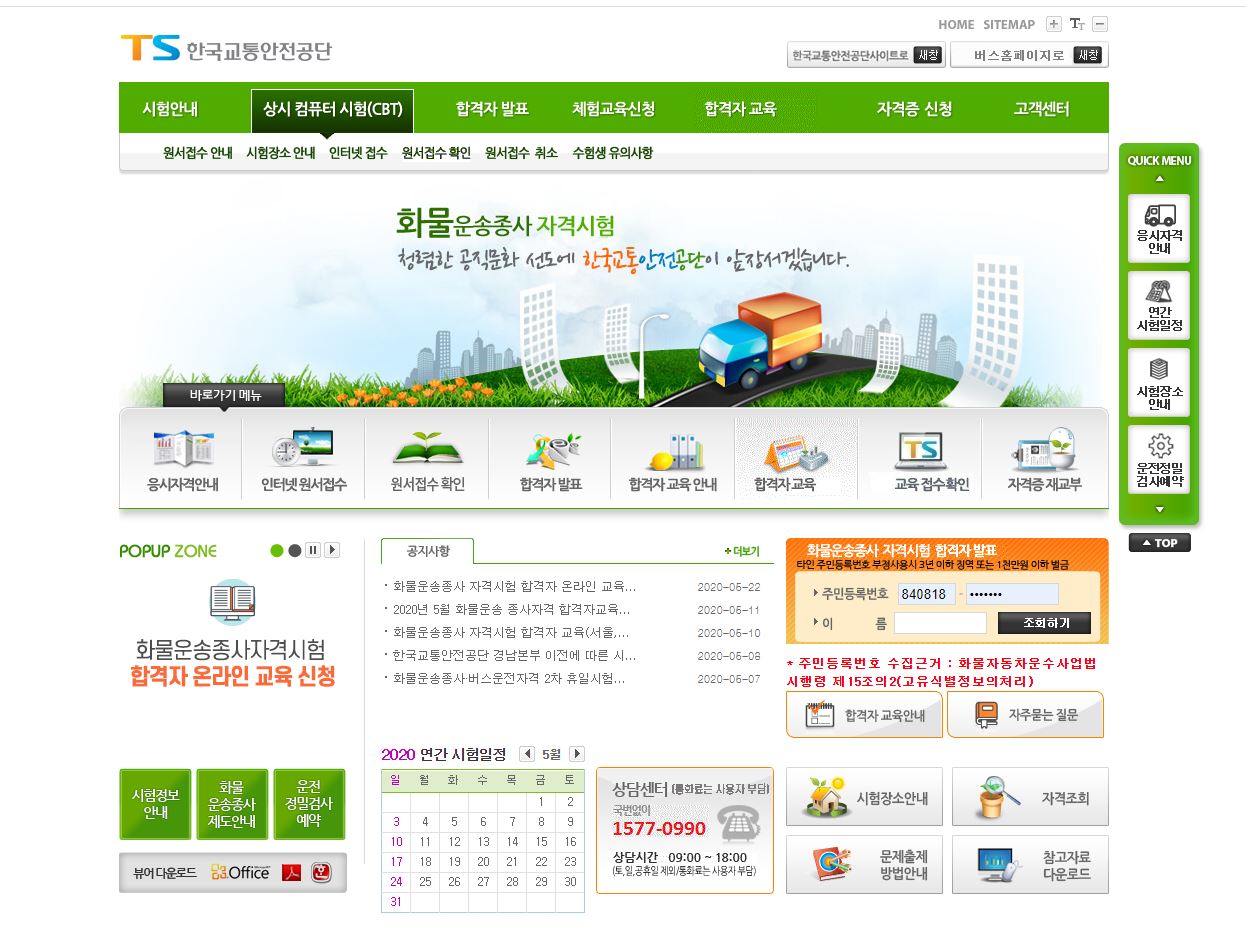Image resolution: width=1246 pixels, height=931 pixels.
Task: Click 합격자 온라인 교육 신청 popup banner
Action: pyautogui.click(x=233, y=633)
